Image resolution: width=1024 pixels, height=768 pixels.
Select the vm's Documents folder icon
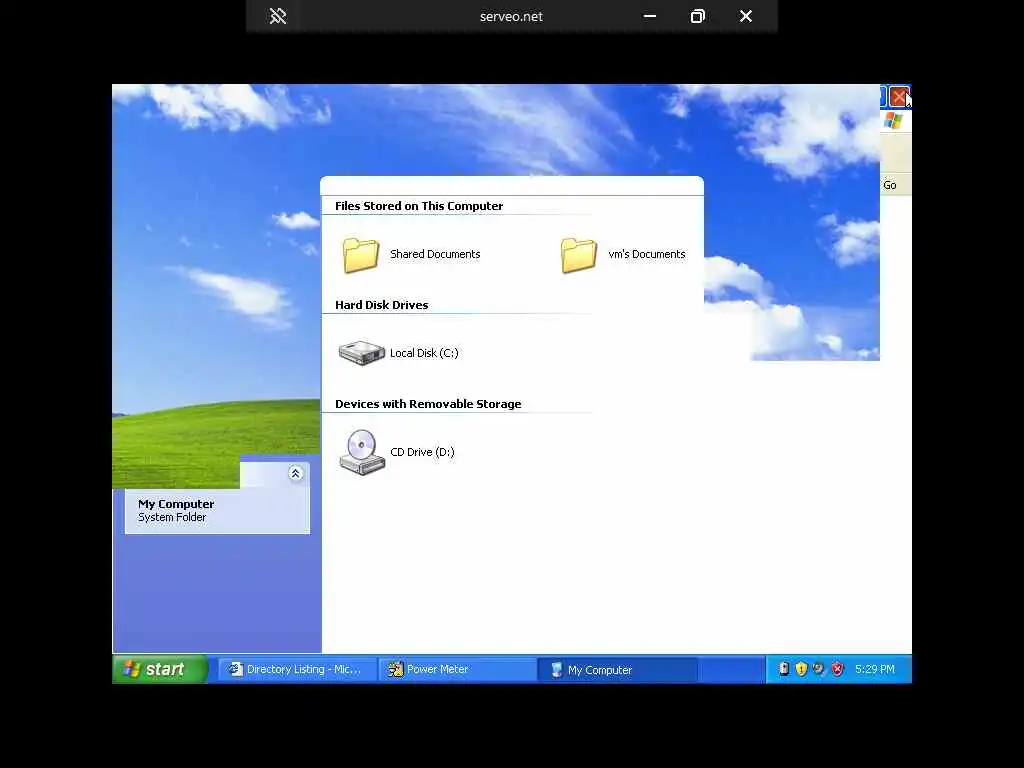point(579,255)
